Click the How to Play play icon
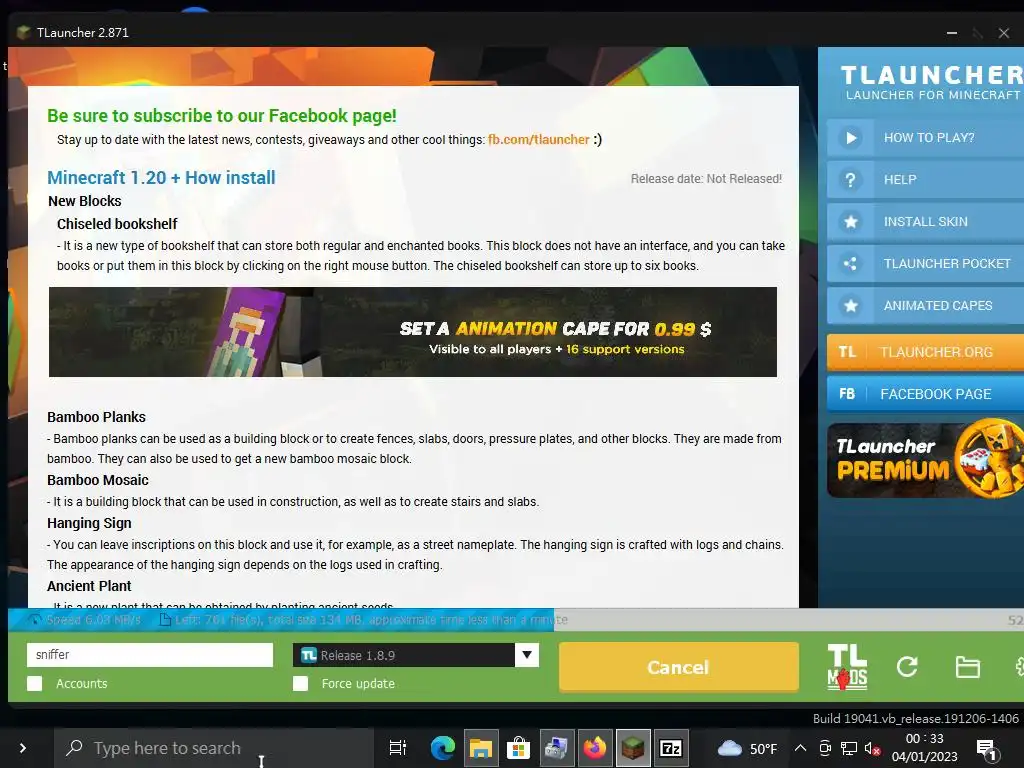 pyautogui.click(x=850, y=138)
